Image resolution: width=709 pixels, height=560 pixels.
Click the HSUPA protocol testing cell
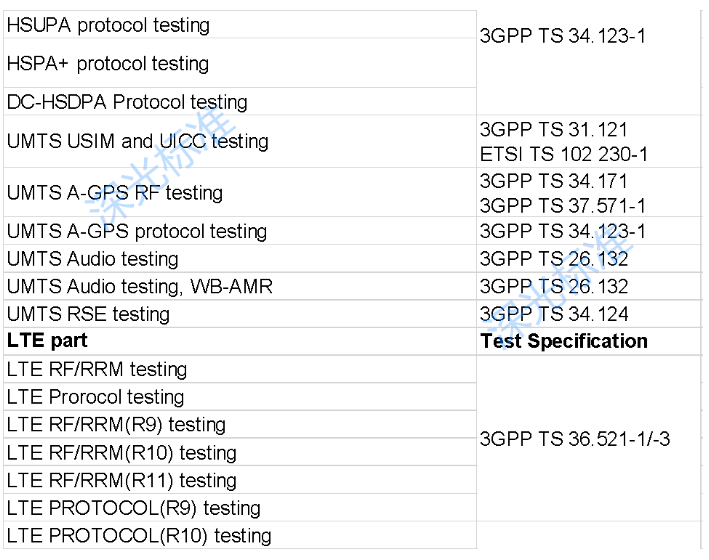108,25
